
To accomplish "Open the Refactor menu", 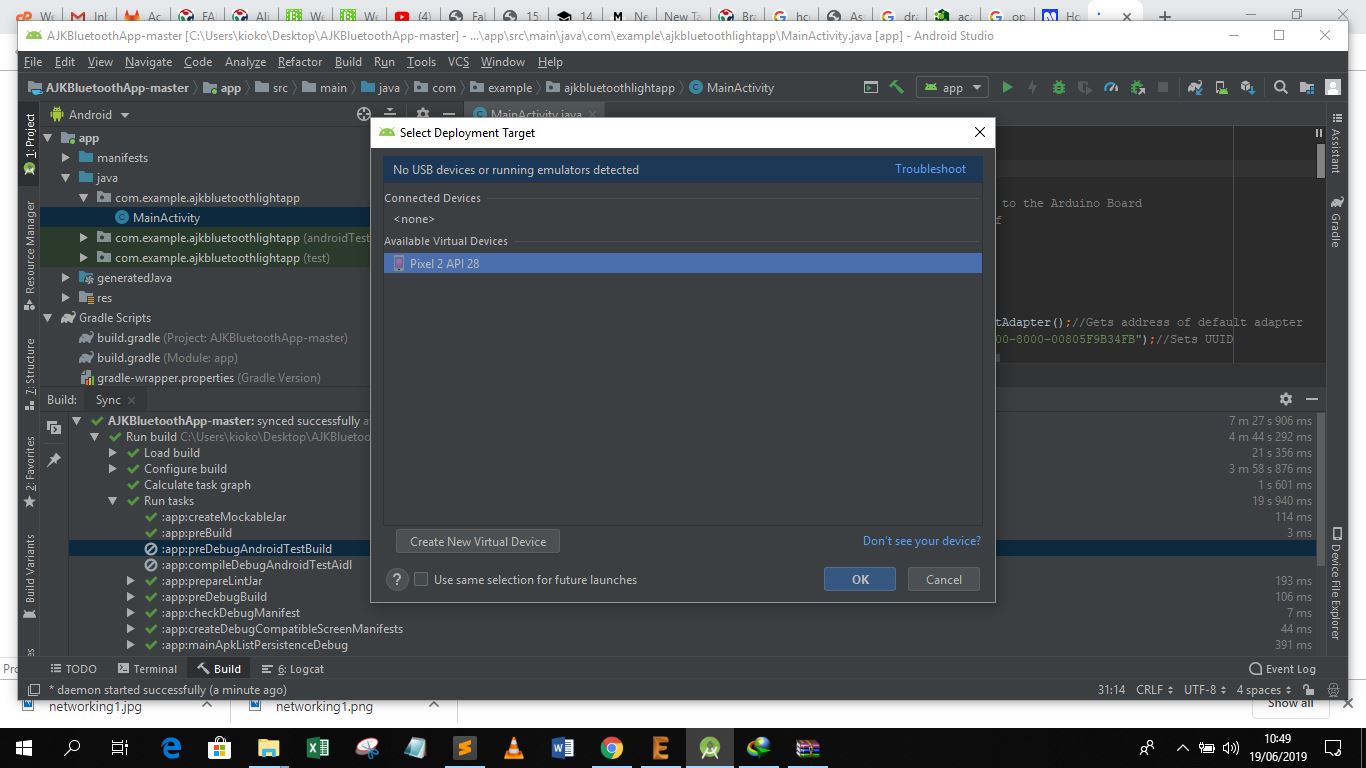I will (300, 62).
